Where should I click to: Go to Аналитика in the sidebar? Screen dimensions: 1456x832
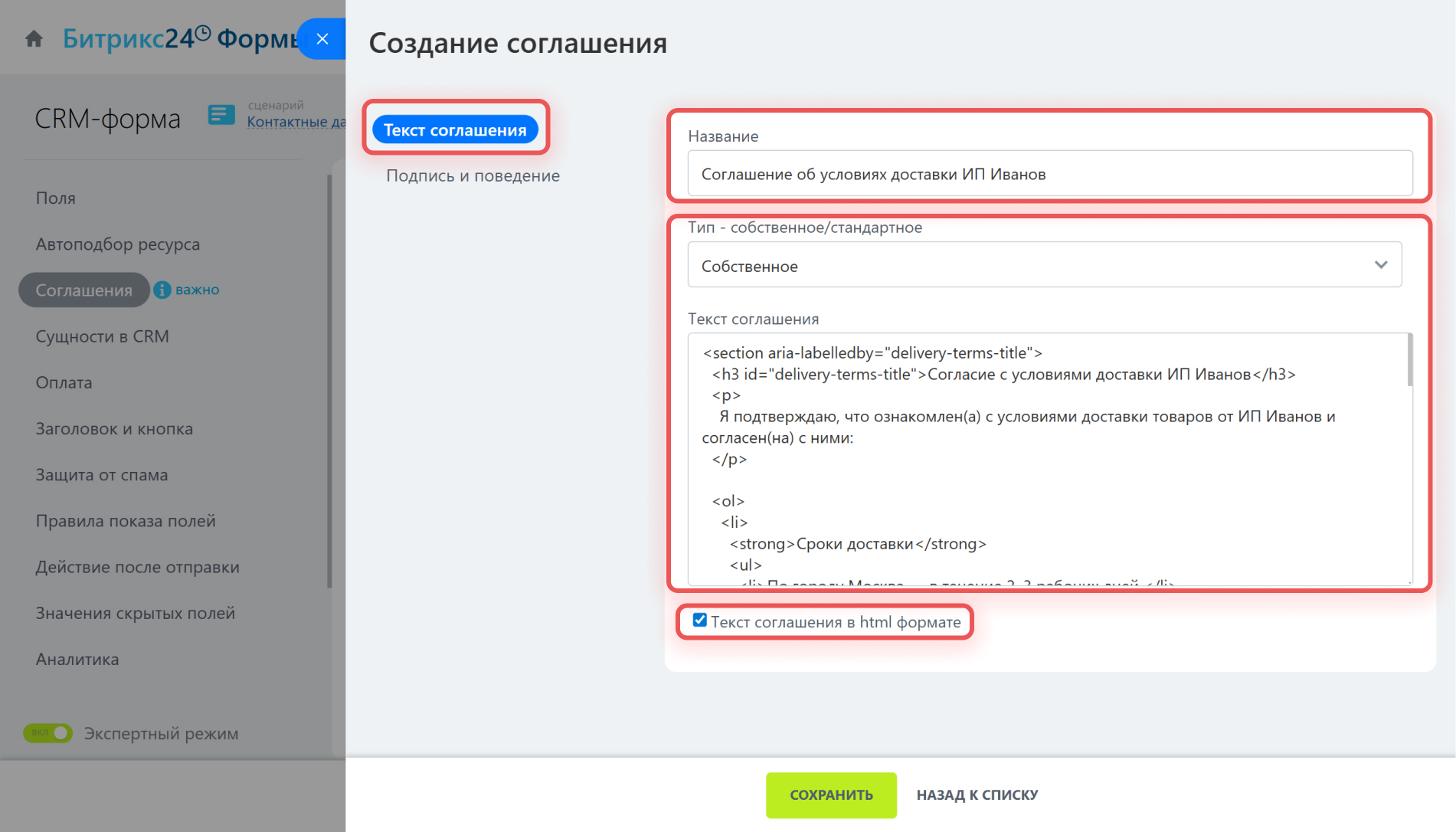[x=77, y=659]
